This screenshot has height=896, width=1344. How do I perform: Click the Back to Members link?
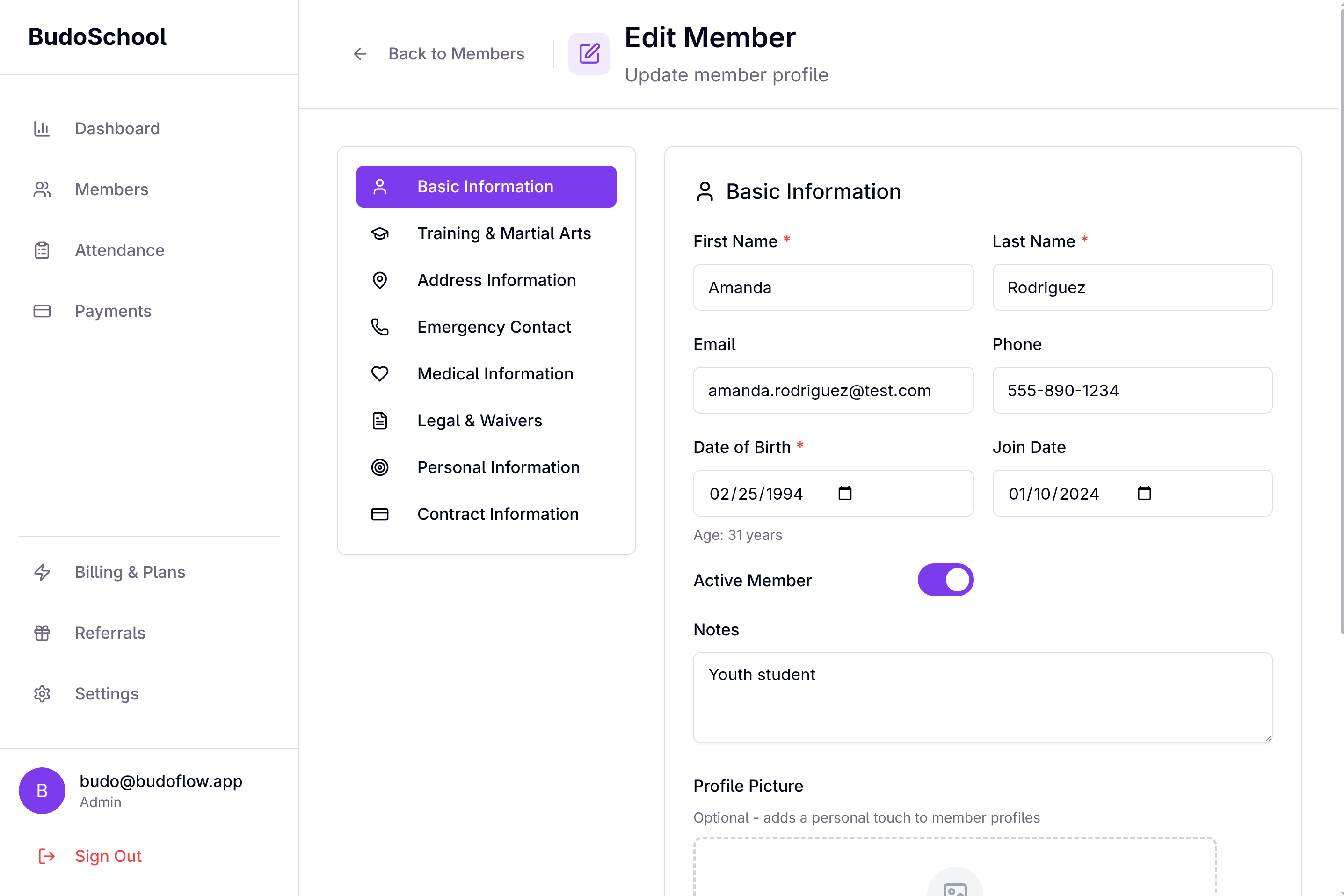point(457,54)
